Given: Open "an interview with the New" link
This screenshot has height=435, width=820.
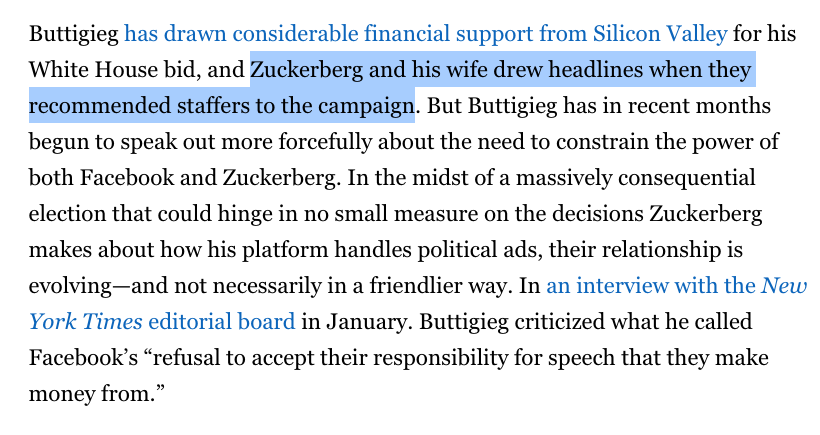Looking at the screenshot, I should [x=677, y=286].
